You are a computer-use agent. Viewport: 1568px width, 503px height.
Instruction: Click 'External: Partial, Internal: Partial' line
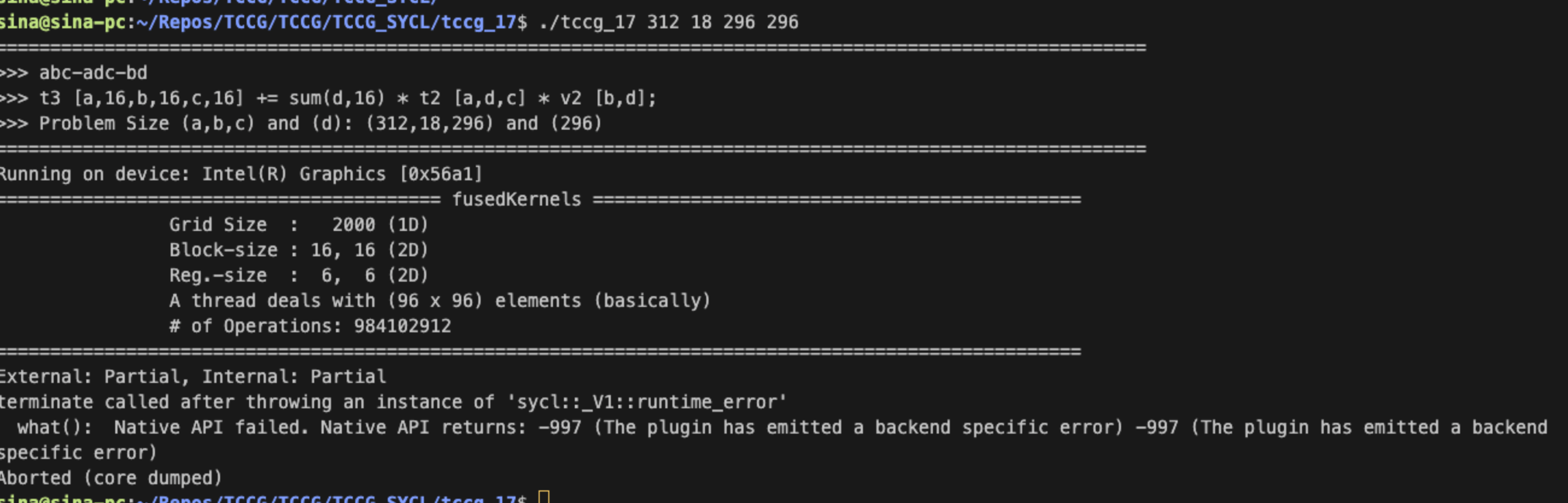click(192, 377)
